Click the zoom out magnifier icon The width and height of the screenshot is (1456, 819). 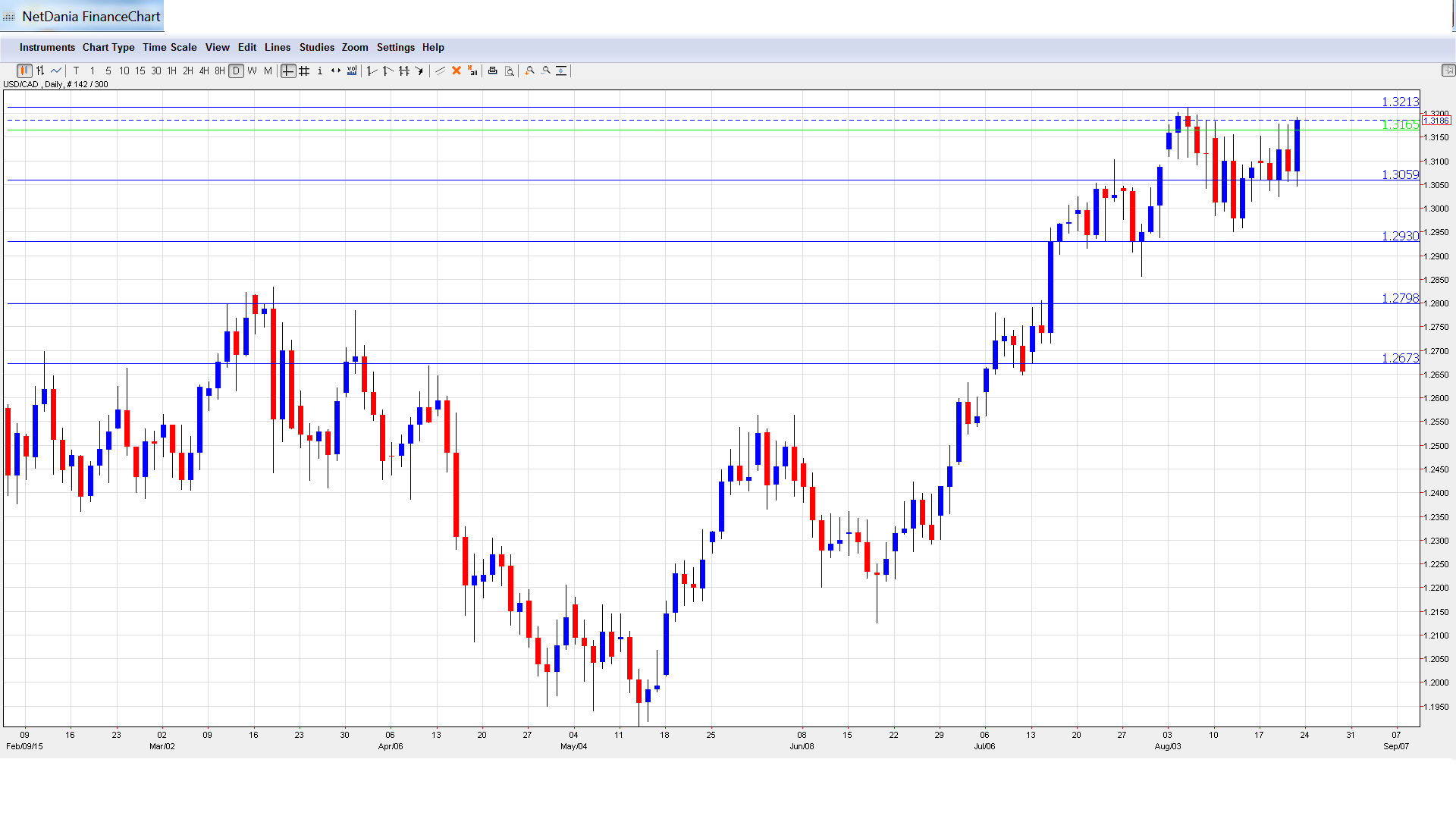[546, 71]
